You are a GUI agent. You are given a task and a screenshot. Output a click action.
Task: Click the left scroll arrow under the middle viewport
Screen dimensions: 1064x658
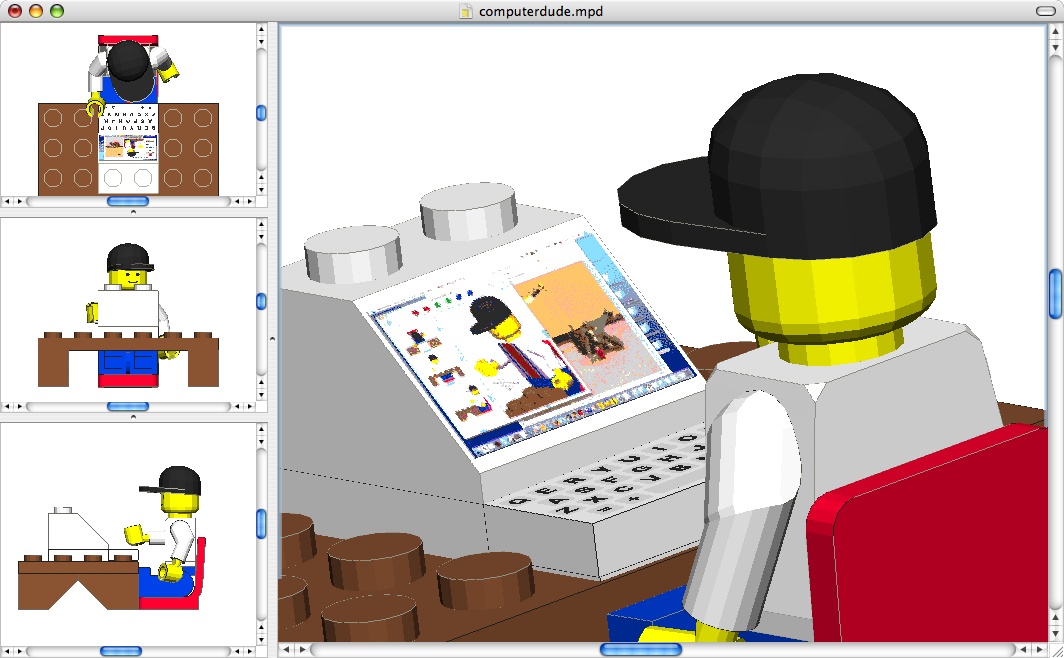tap(7, 406)
